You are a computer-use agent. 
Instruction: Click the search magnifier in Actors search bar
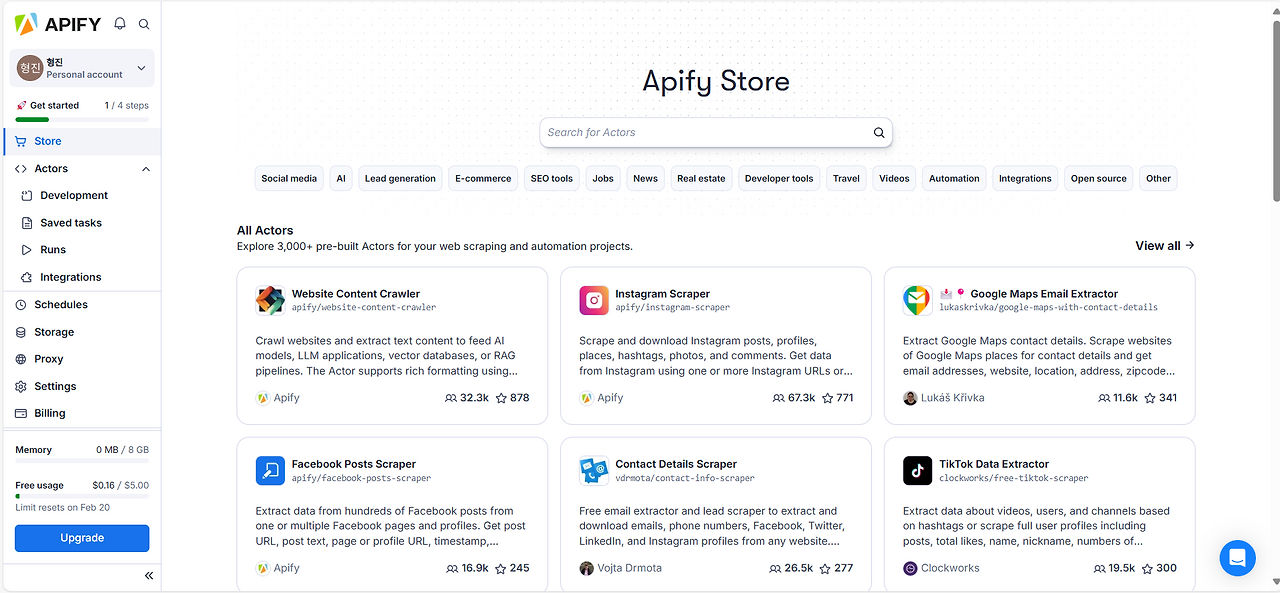879,132
